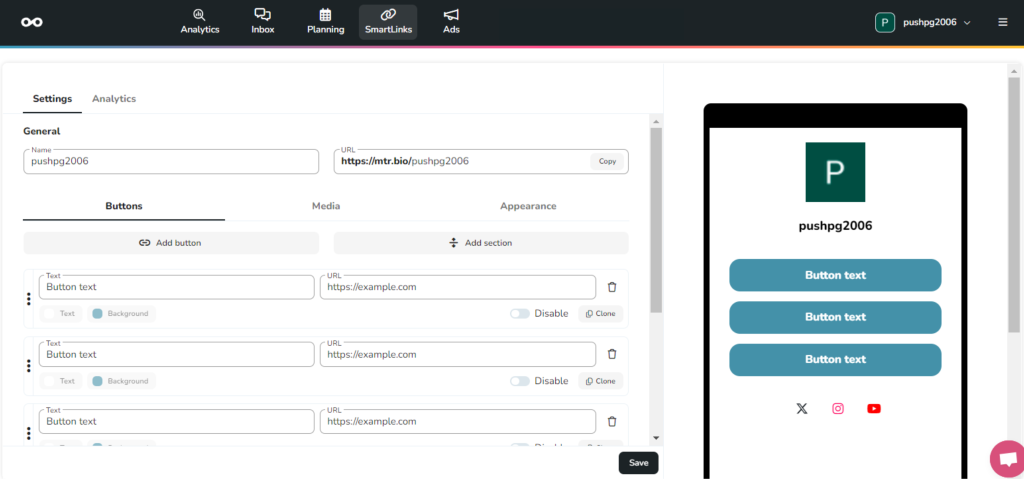Grab the second row's drag handle dots
The image size is (1024, 479).
tap(29, 366)
